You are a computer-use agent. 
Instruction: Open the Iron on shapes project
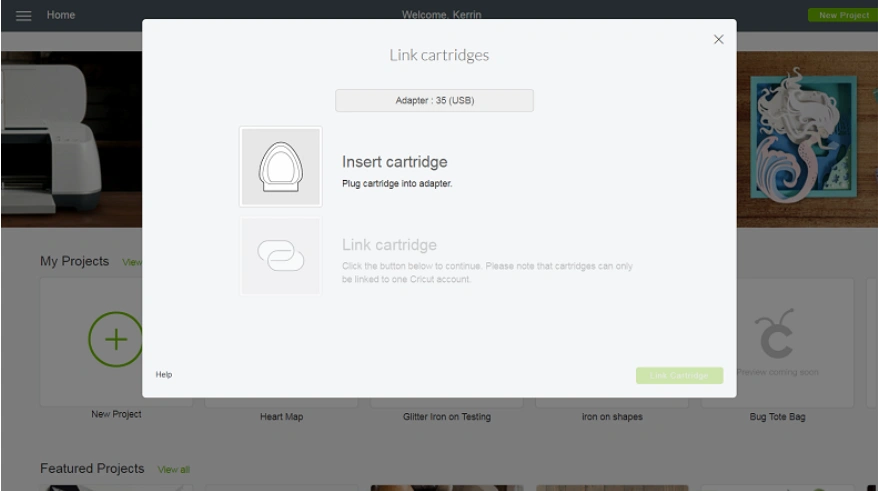(x=612, y=417)
